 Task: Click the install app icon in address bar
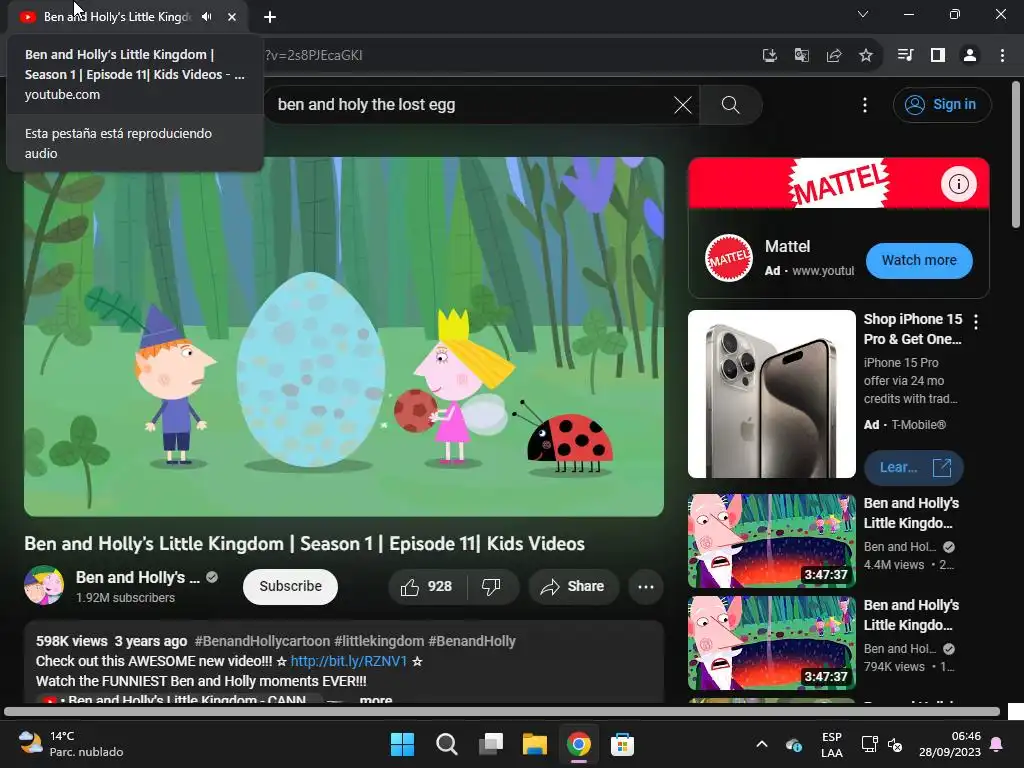coord(769,56)
